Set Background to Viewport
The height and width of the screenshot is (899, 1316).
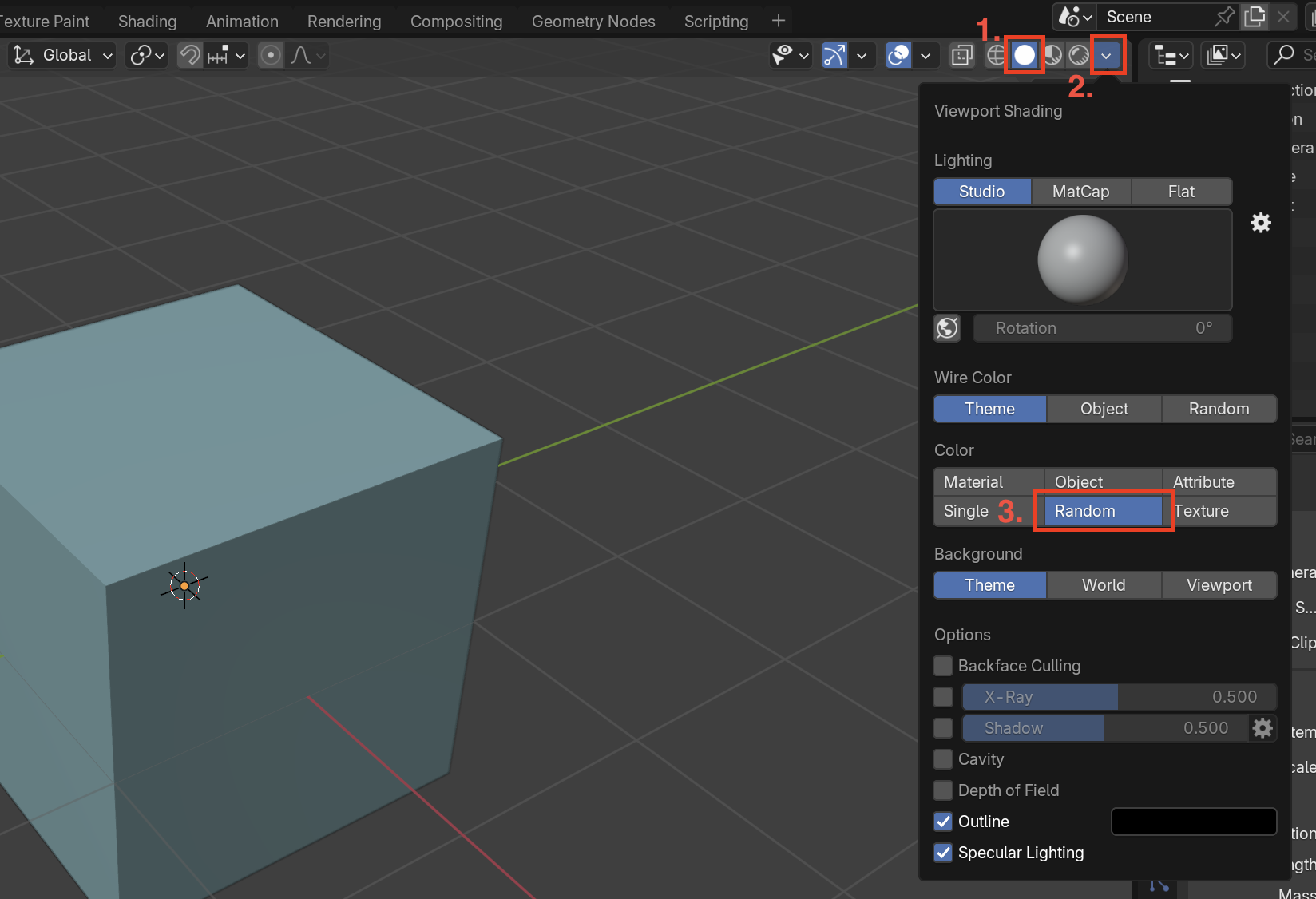[x=1219, y=585]
